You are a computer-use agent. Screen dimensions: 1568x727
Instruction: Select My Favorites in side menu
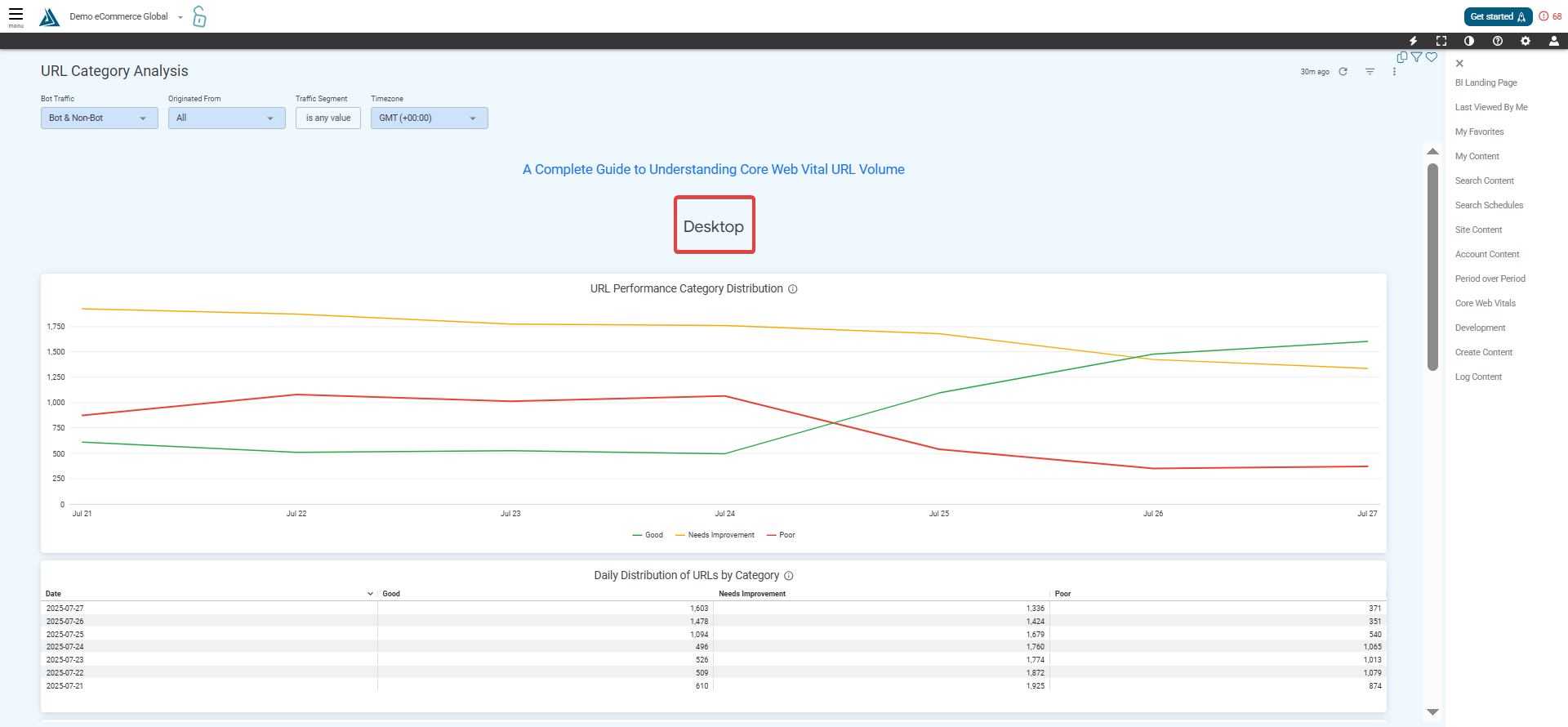(1479, 132)
